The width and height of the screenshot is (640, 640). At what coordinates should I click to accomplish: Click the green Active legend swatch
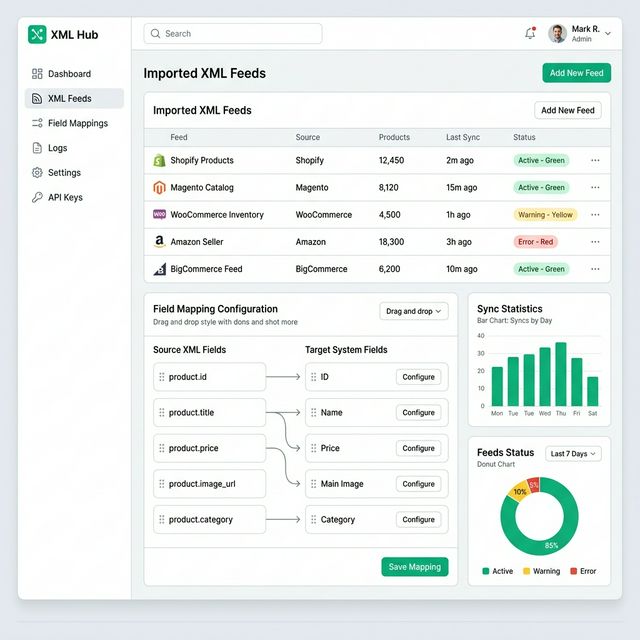tap(486, 571)
